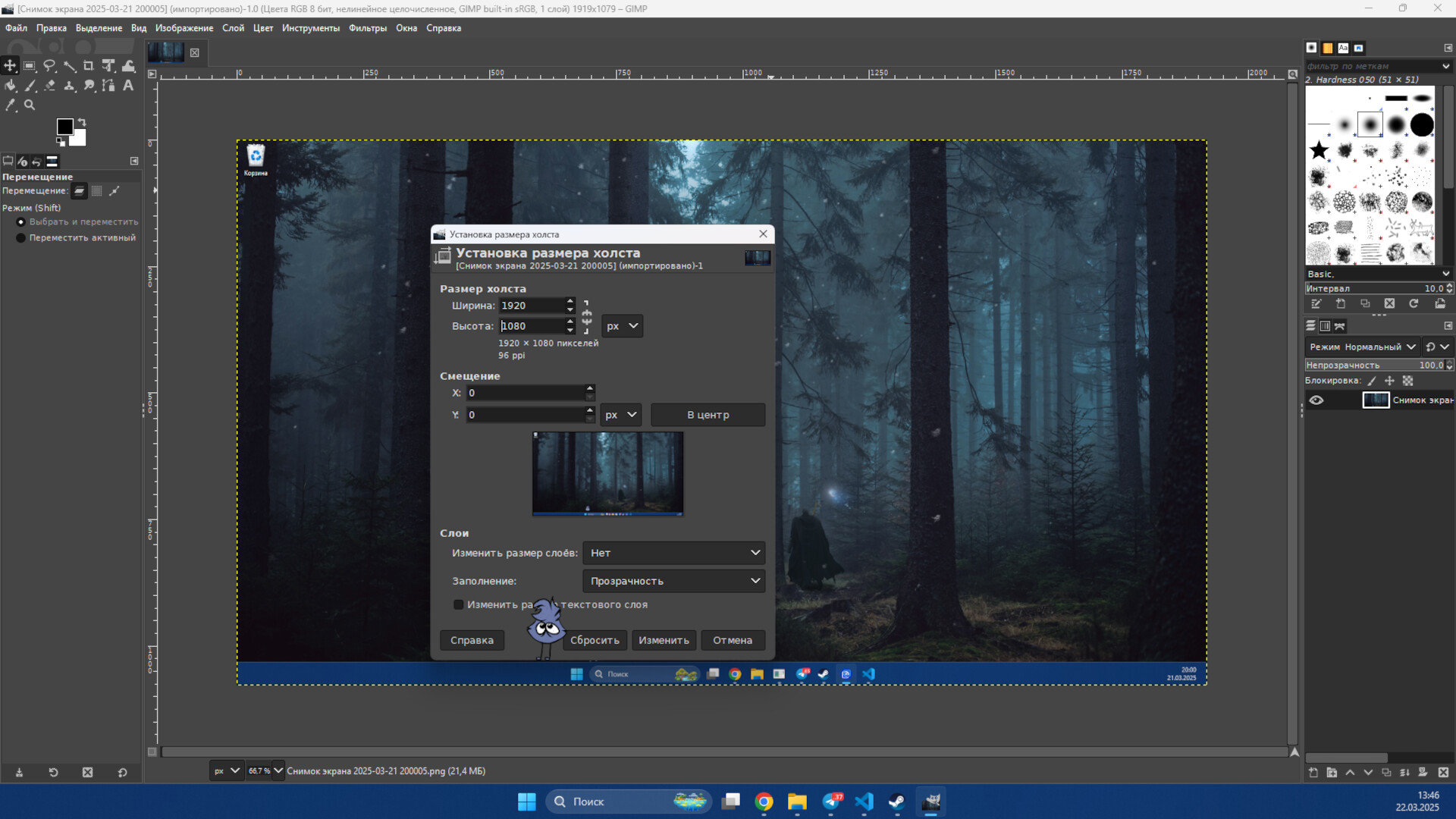
Task: Click the foreground color swatch
Action: (x=65, y=126)
